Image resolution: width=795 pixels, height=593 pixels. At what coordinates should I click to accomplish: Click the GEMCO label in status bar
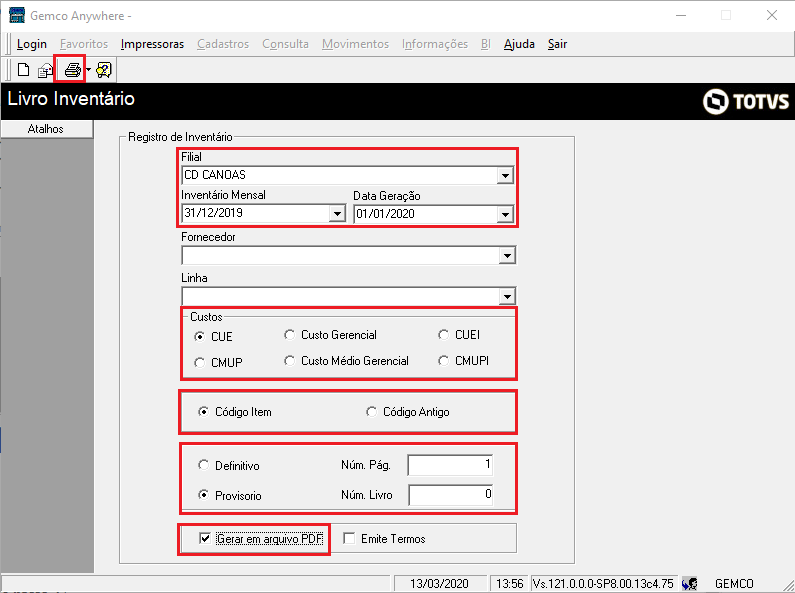click(734, 583)
